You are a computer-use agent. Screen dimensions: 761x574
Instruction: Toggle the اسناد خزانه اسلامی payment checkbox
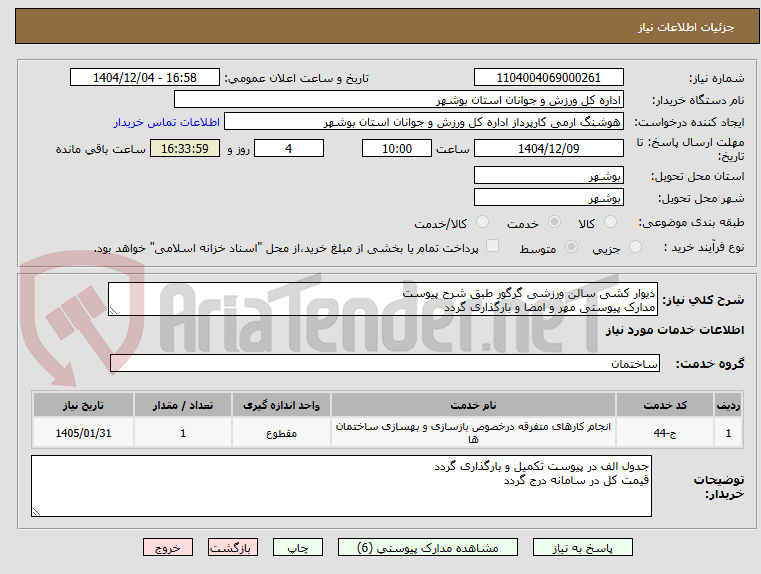pos(493,246)
